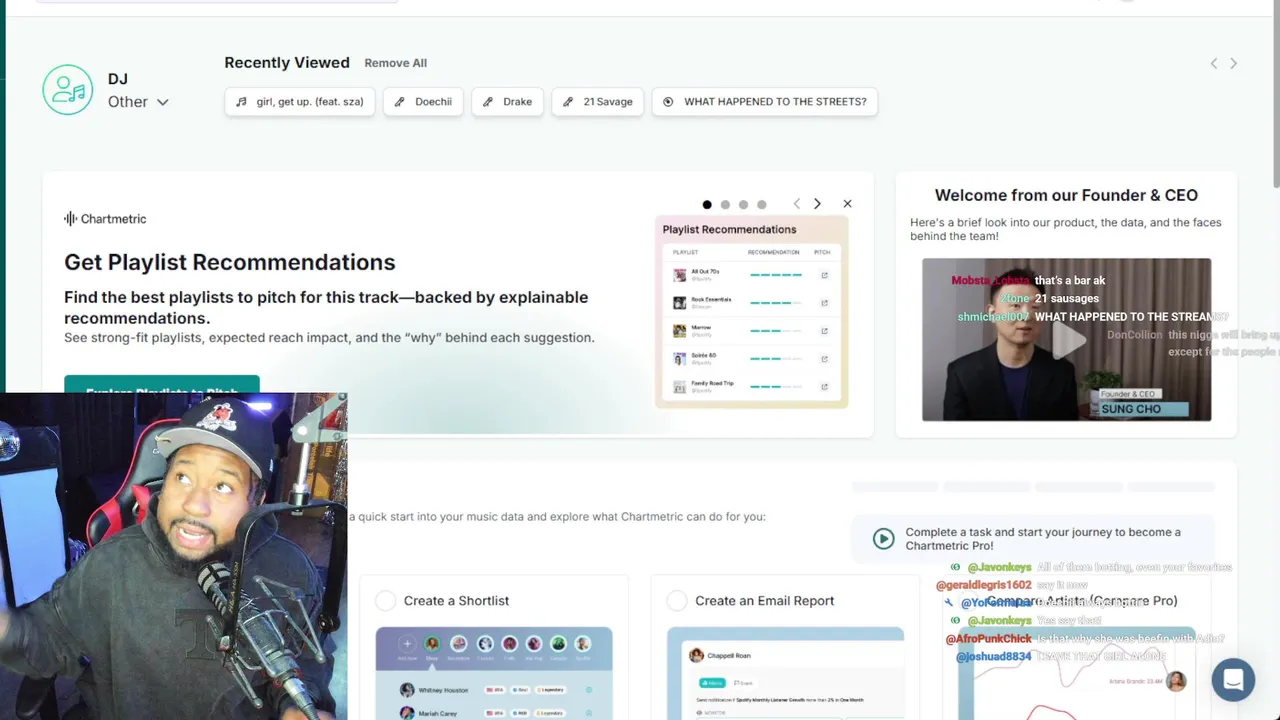This screenshot has width=1280, height=720.
Task: Open the Drake artist chip
Action: (x=507, y=102)
